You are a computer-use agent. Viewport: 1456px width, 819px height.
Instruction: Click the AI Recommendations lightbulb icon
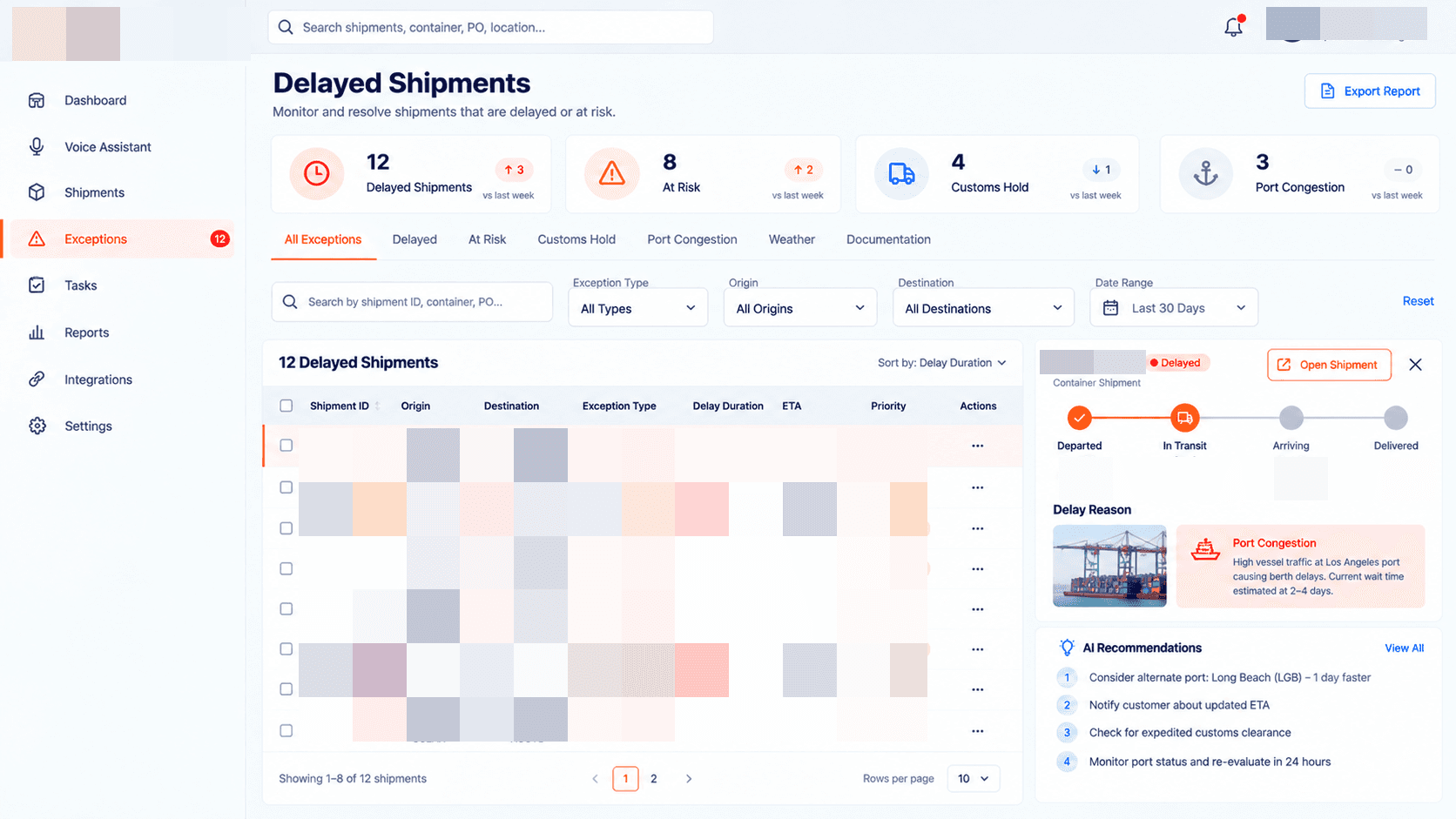(1067, 648)
